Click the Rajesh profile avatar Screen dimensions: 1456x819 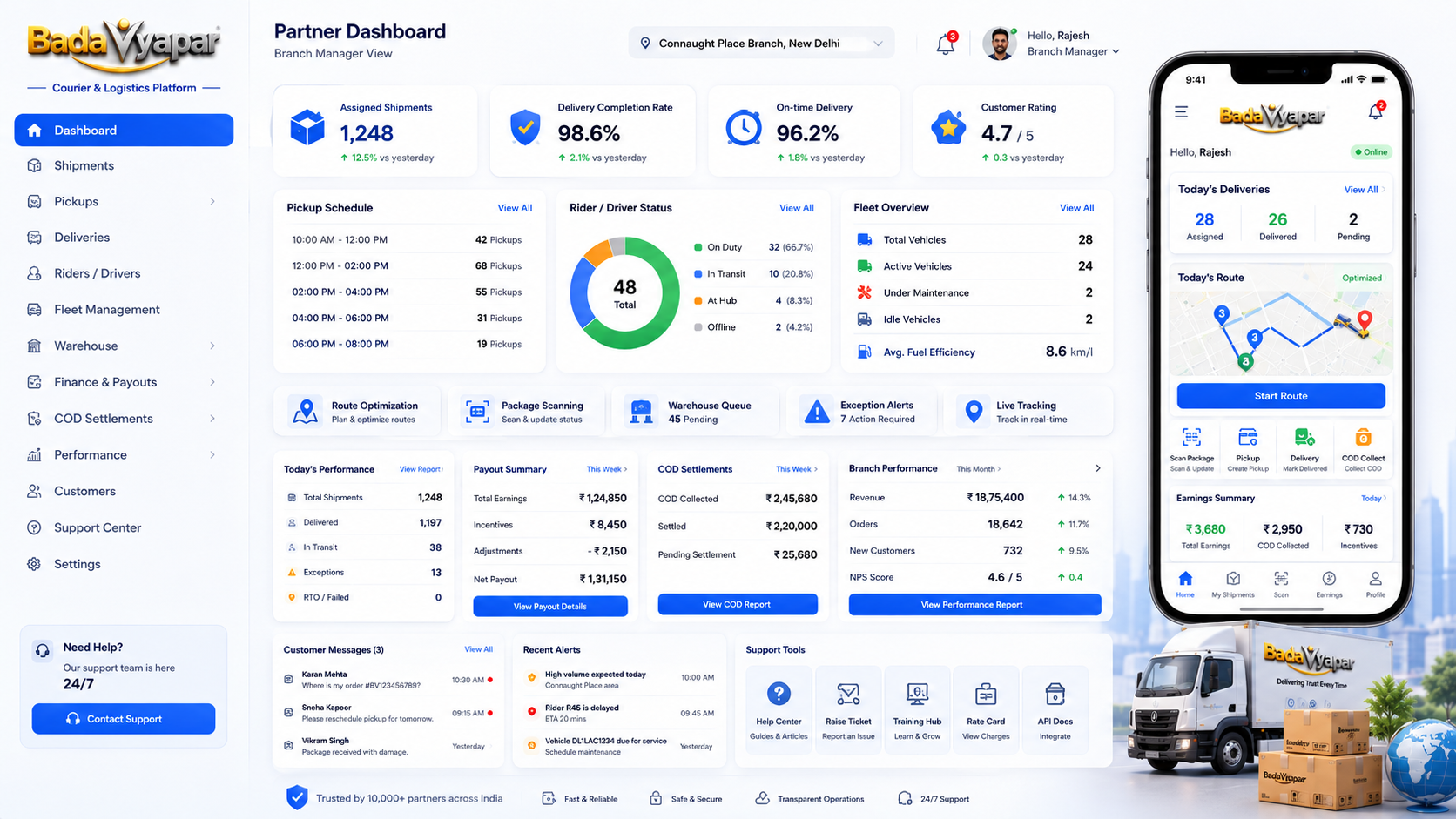(1000, 44)
